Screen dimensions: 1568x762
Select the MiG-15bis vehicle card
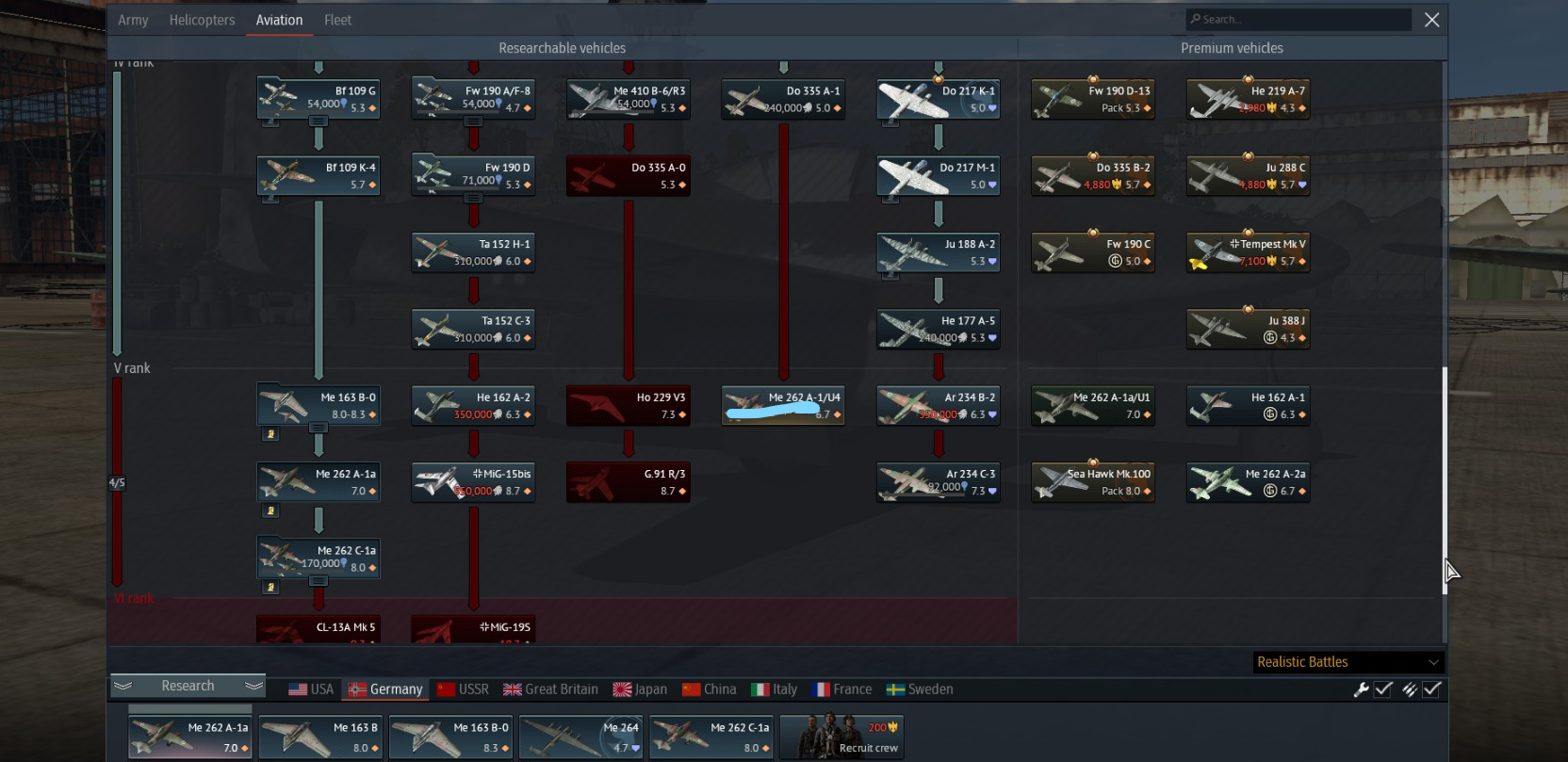[473, 482]
